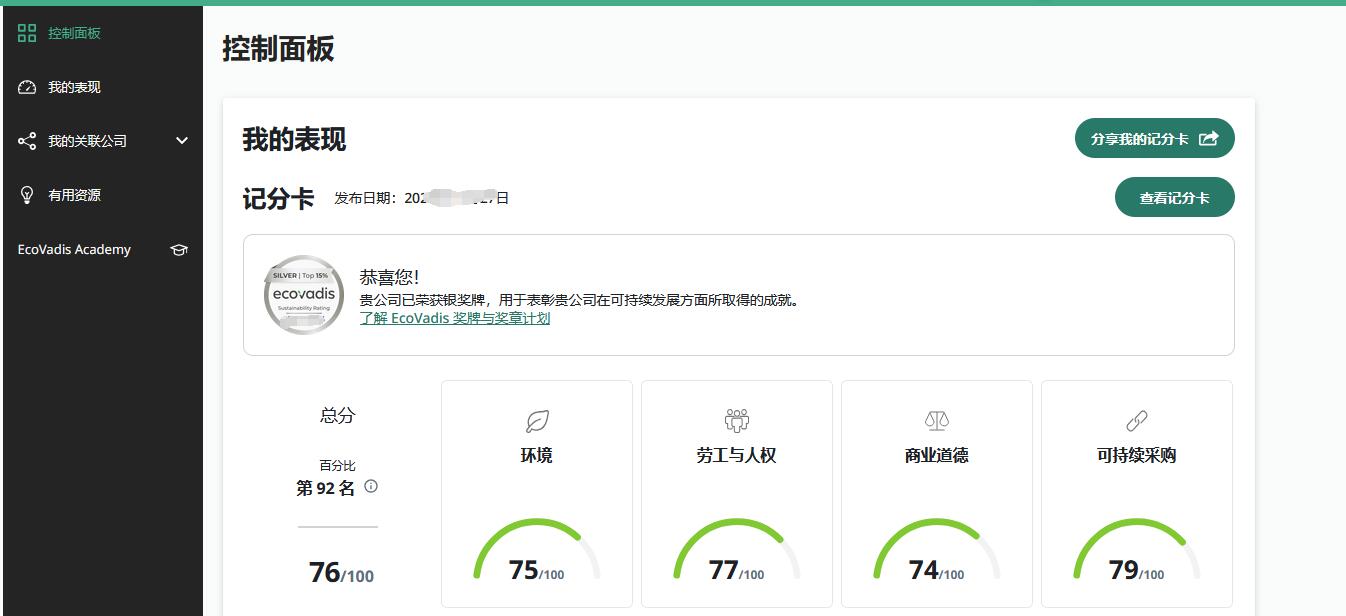
Task: Click the share-nodes icon beside 我的关联公司
Action: 27,141
